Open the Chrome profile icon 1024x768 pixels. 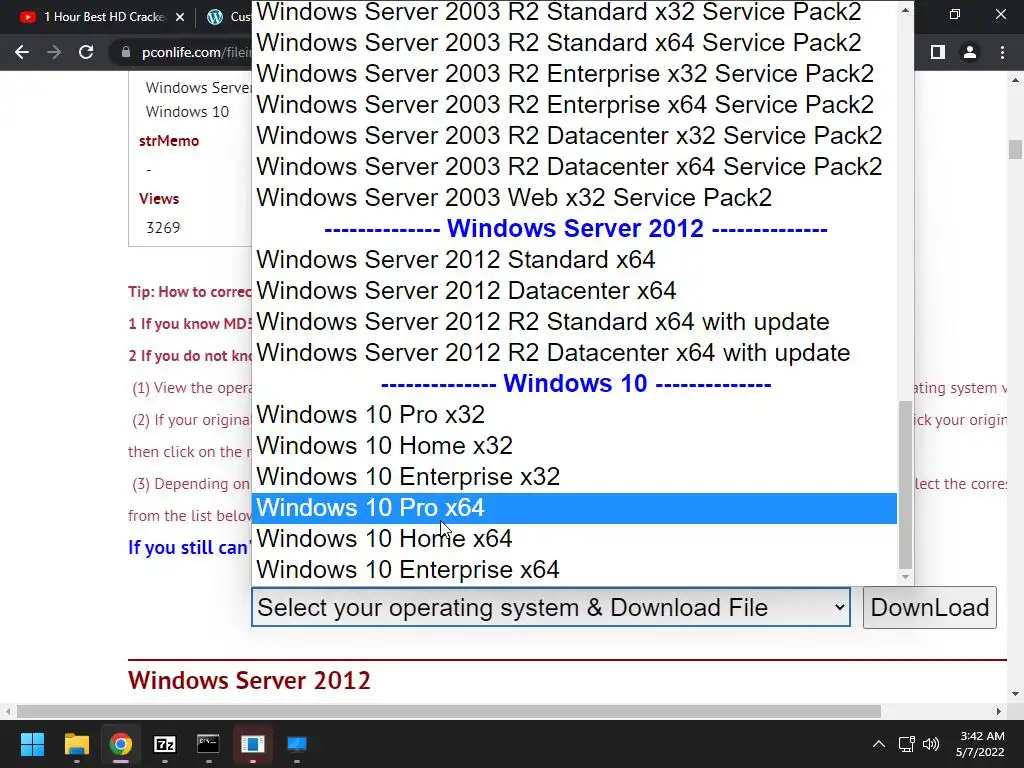970,52
